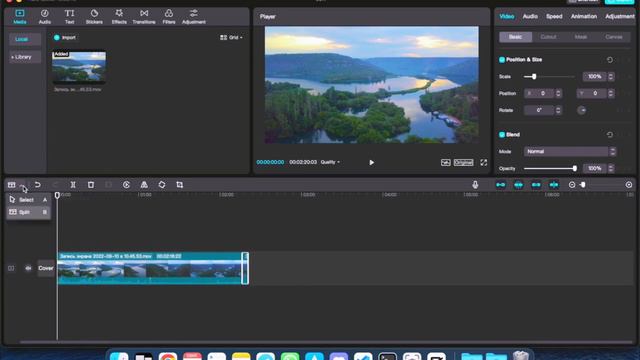This screenshot has width=640, height=360.
Task: Click the Cover button on track
Action: [46, 268]
